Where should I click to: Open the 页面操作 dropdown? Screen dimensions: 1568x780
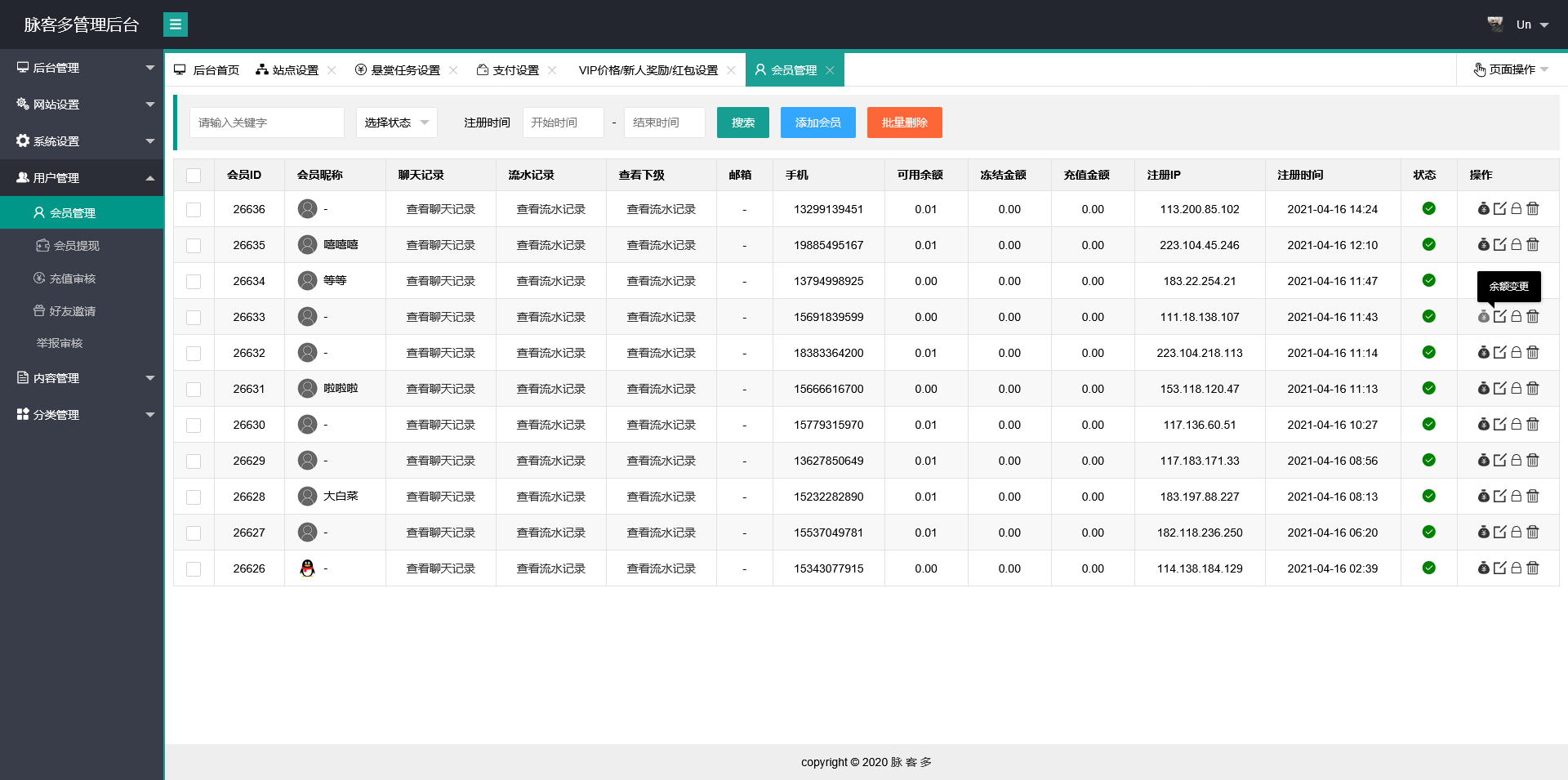1511,70
